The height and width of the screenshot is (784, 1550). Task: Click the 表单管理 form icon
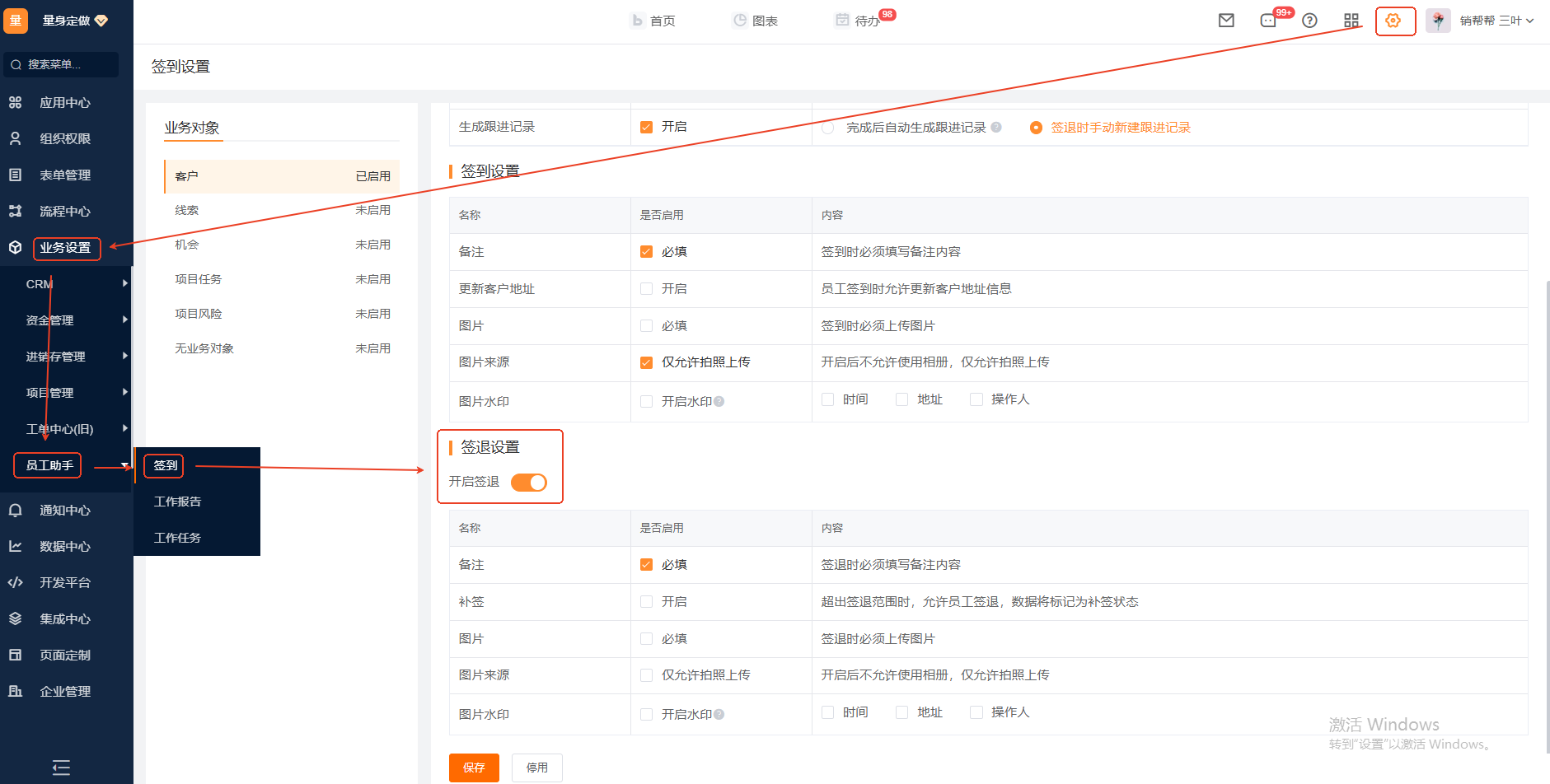15,175
